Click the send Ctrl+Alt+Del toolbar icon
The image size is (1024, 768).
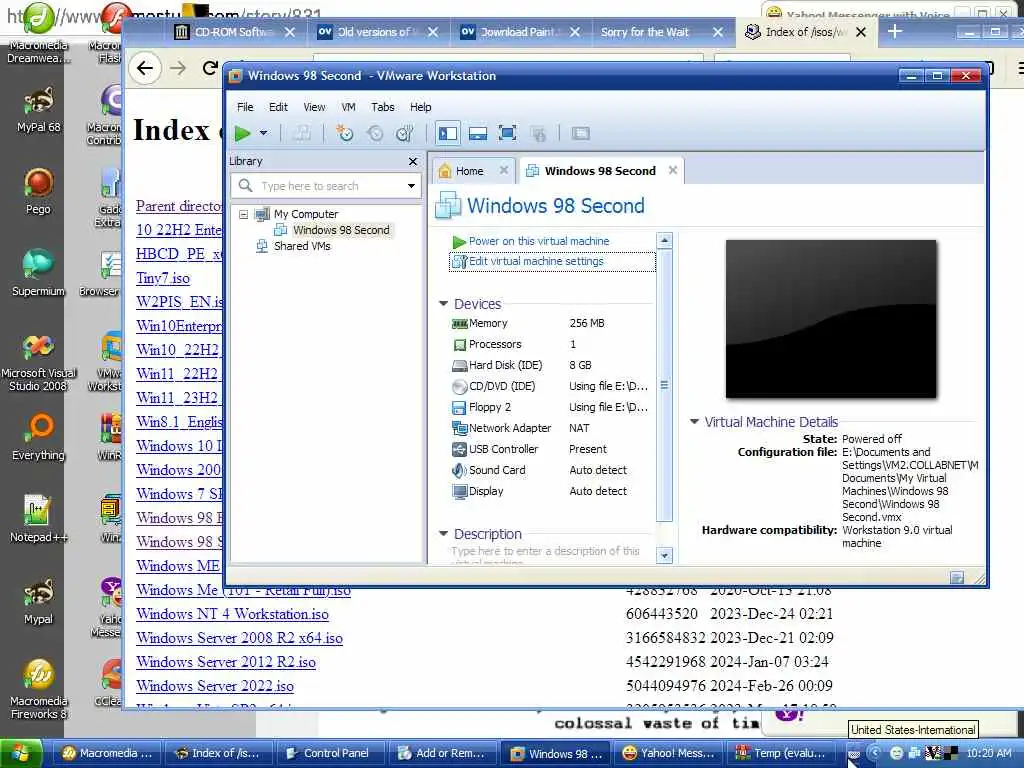pyautogui.click(x=302, y=133)
